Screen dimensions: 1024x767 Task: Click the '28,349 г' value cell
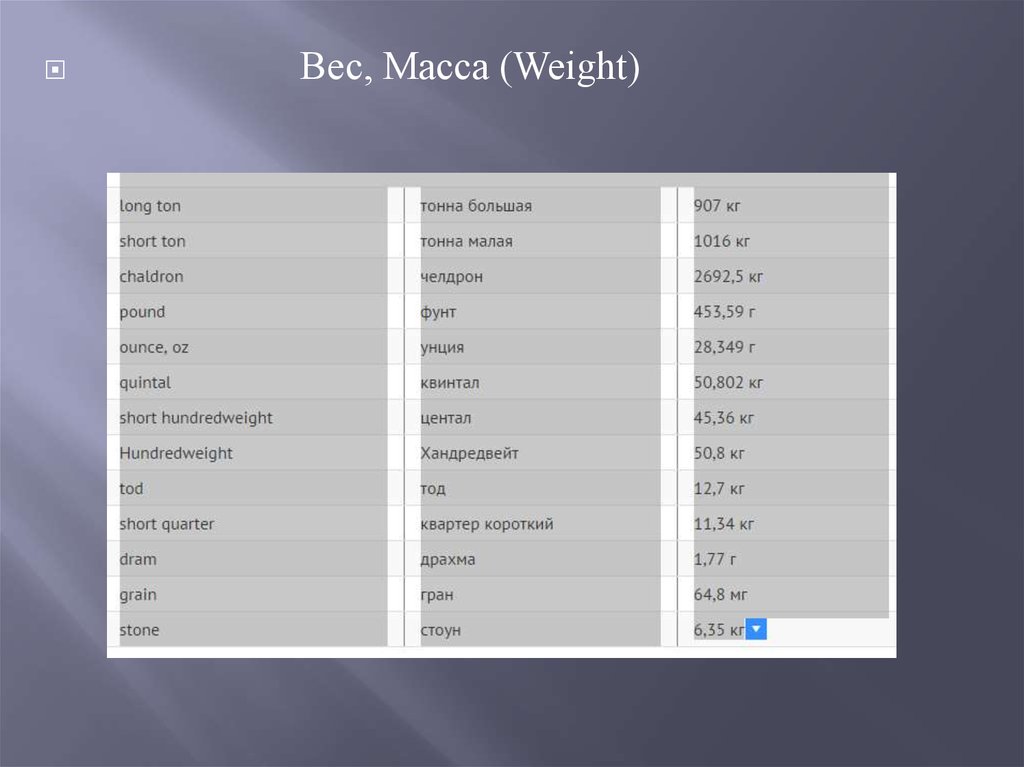724,347
